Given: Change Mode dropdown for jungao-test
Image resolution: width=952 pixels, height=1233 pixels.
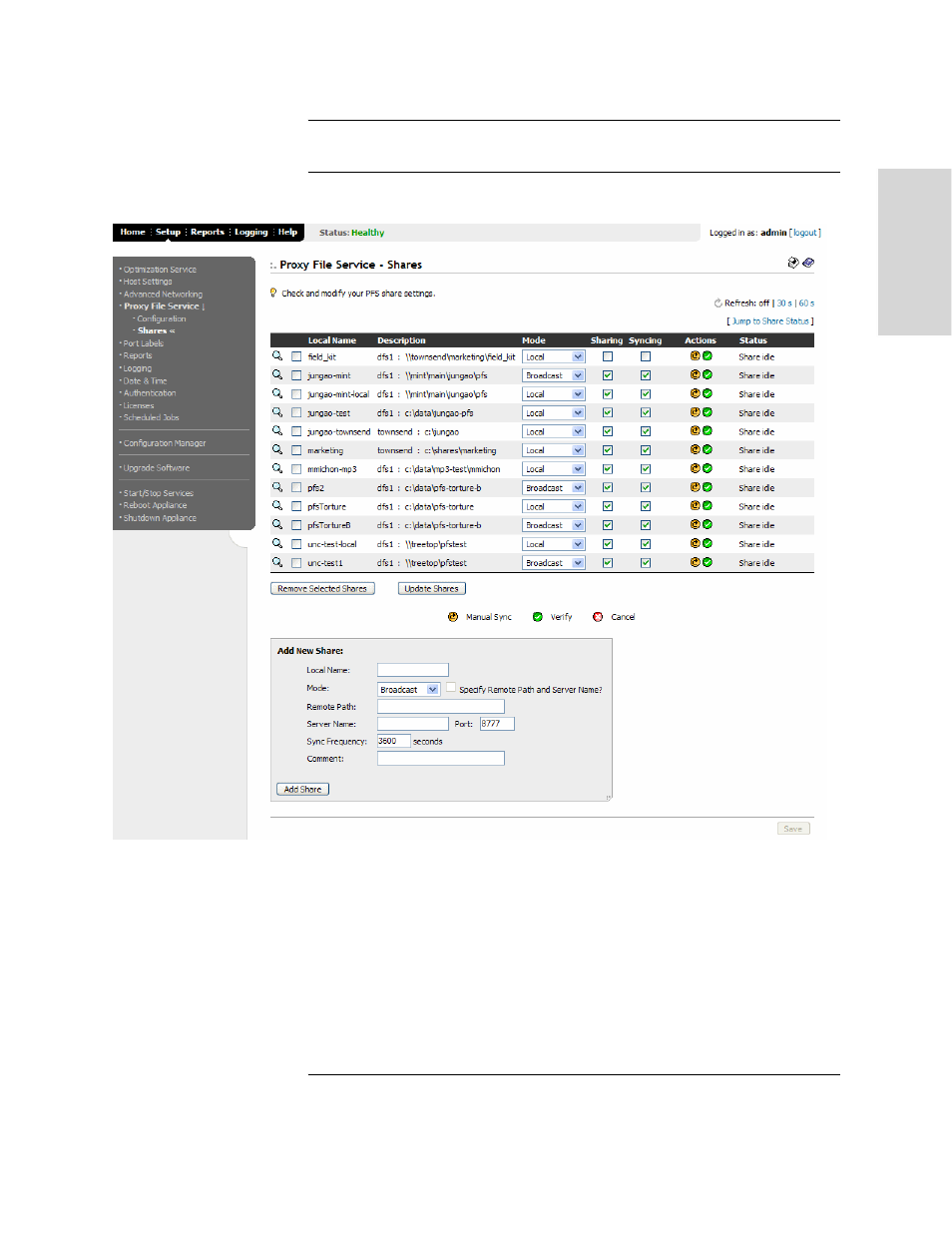Looking at the screenshot, I should coord(554,412).
